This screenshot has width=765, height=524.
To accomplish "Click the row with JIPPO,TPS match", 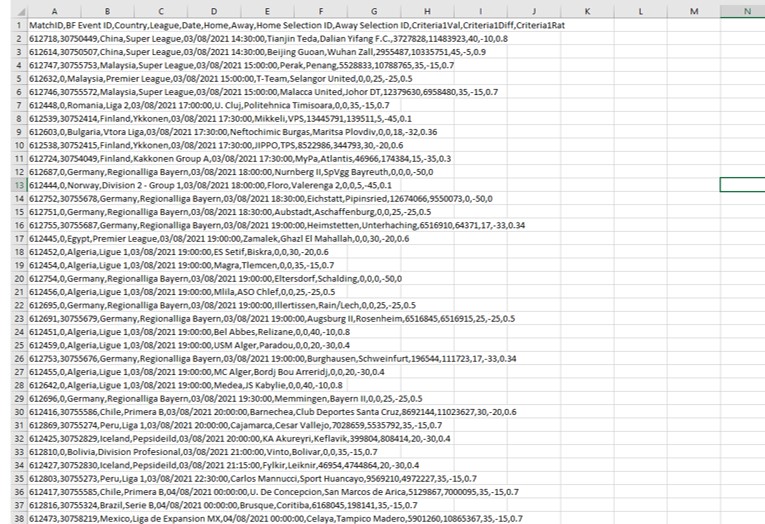I will 216,145.
